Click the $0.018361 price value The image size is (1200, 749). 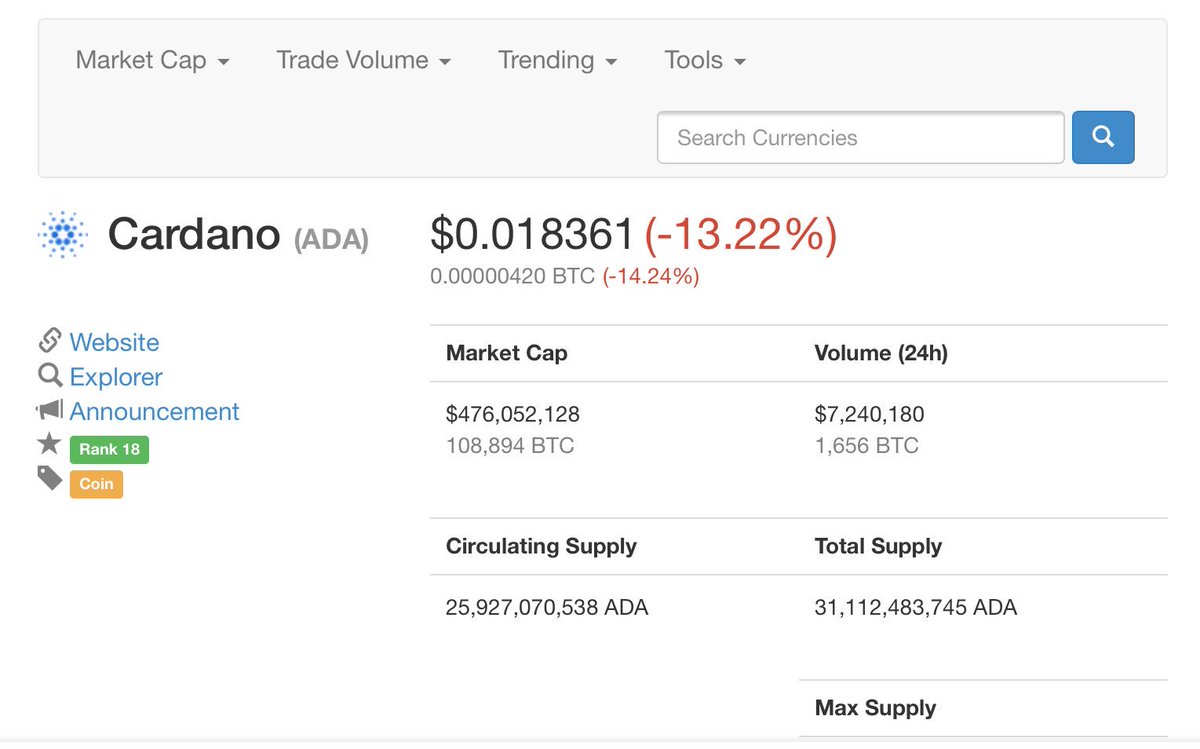(533, 234)
